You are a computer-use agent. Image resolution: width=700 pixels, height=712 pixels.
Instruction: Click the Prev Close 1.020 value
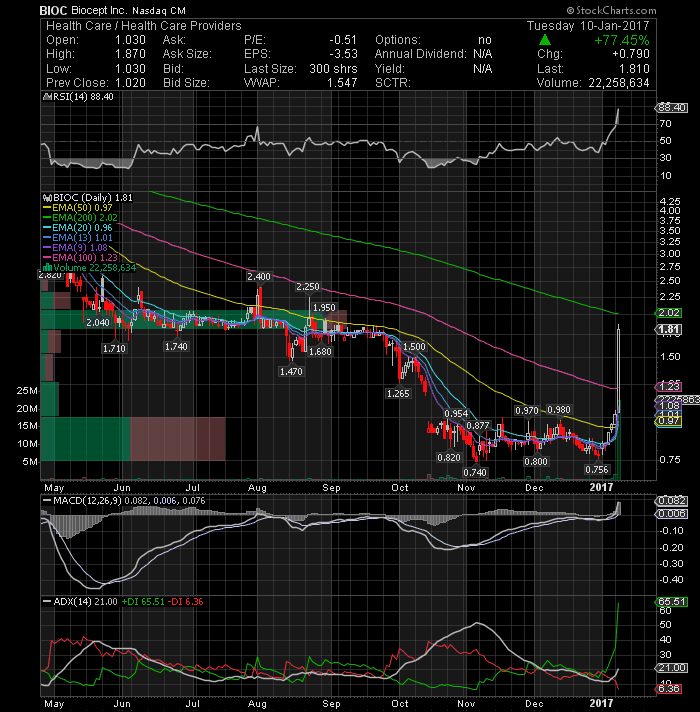point(130,83)
